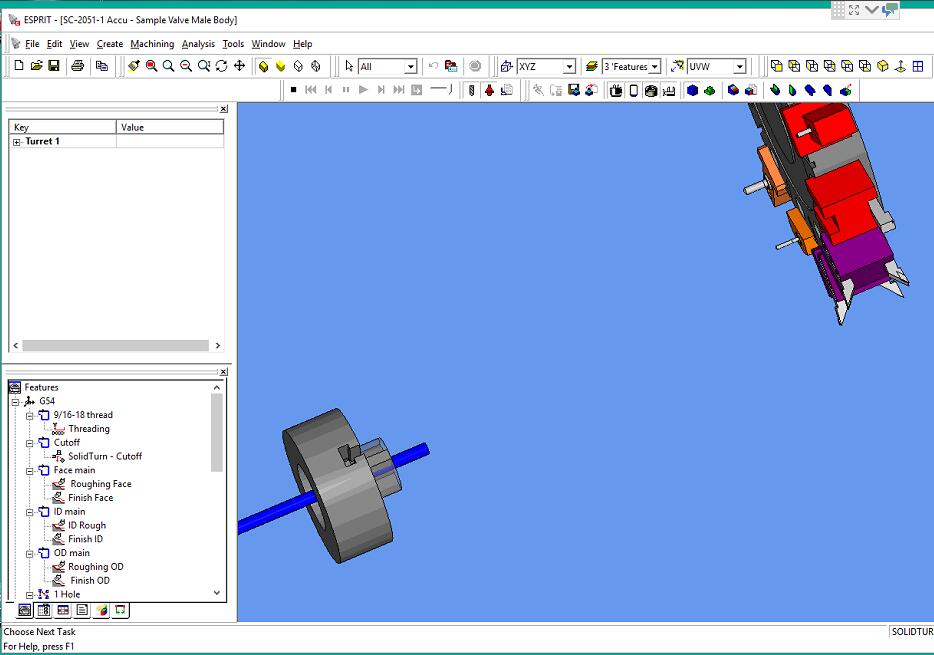Save the document with the floppy icon
934x655 pixels.
click(x=54, y=66)
